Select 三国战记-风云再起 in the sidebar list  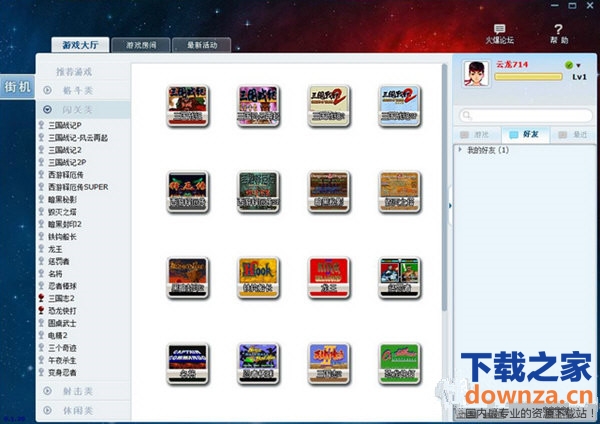coord(78,137)
